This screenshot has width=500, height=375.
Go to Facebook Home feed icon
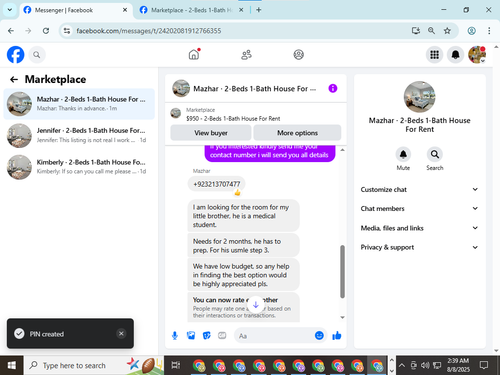194,54
